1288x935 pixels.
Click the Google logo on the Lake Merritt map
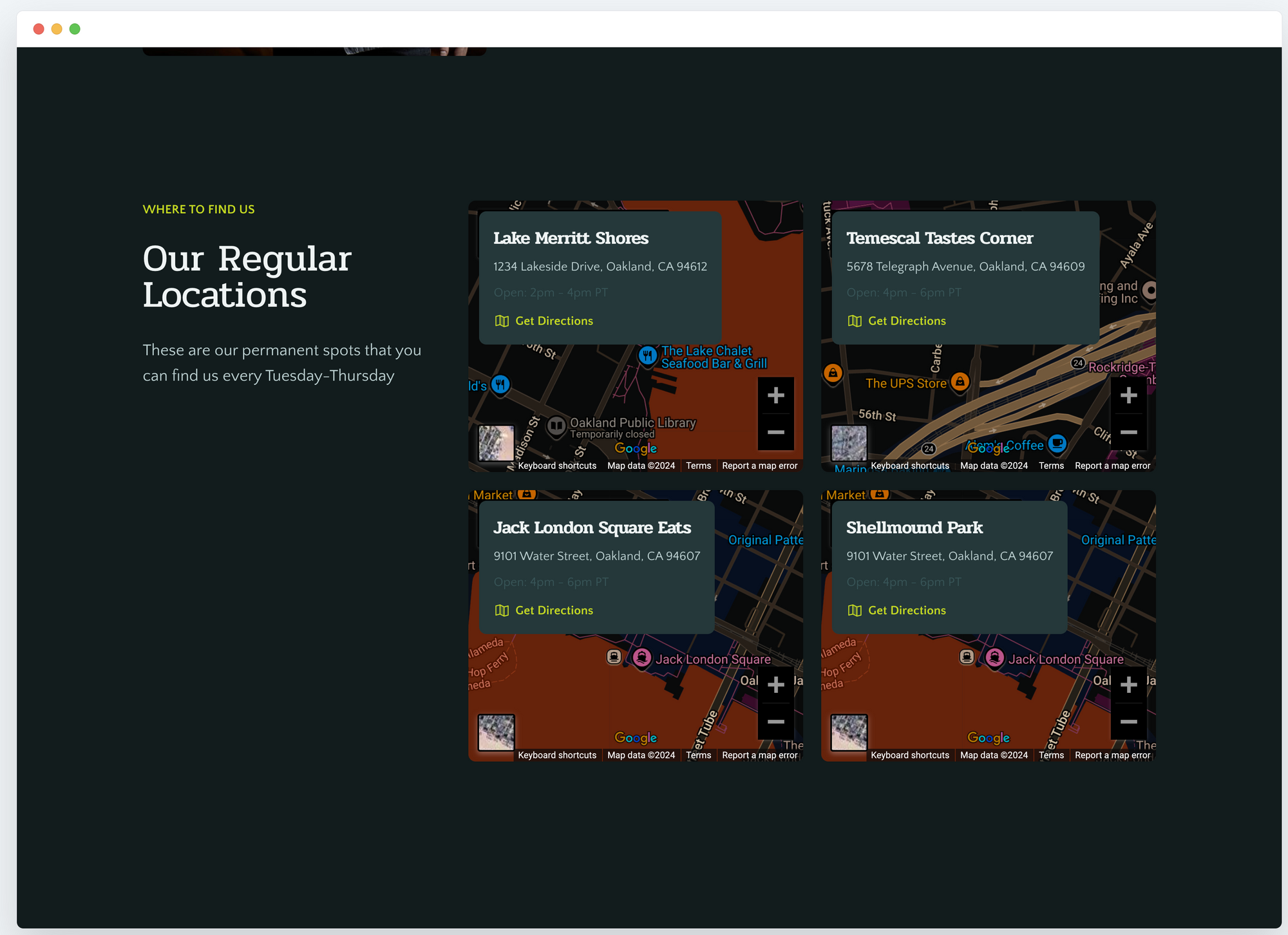636,448
